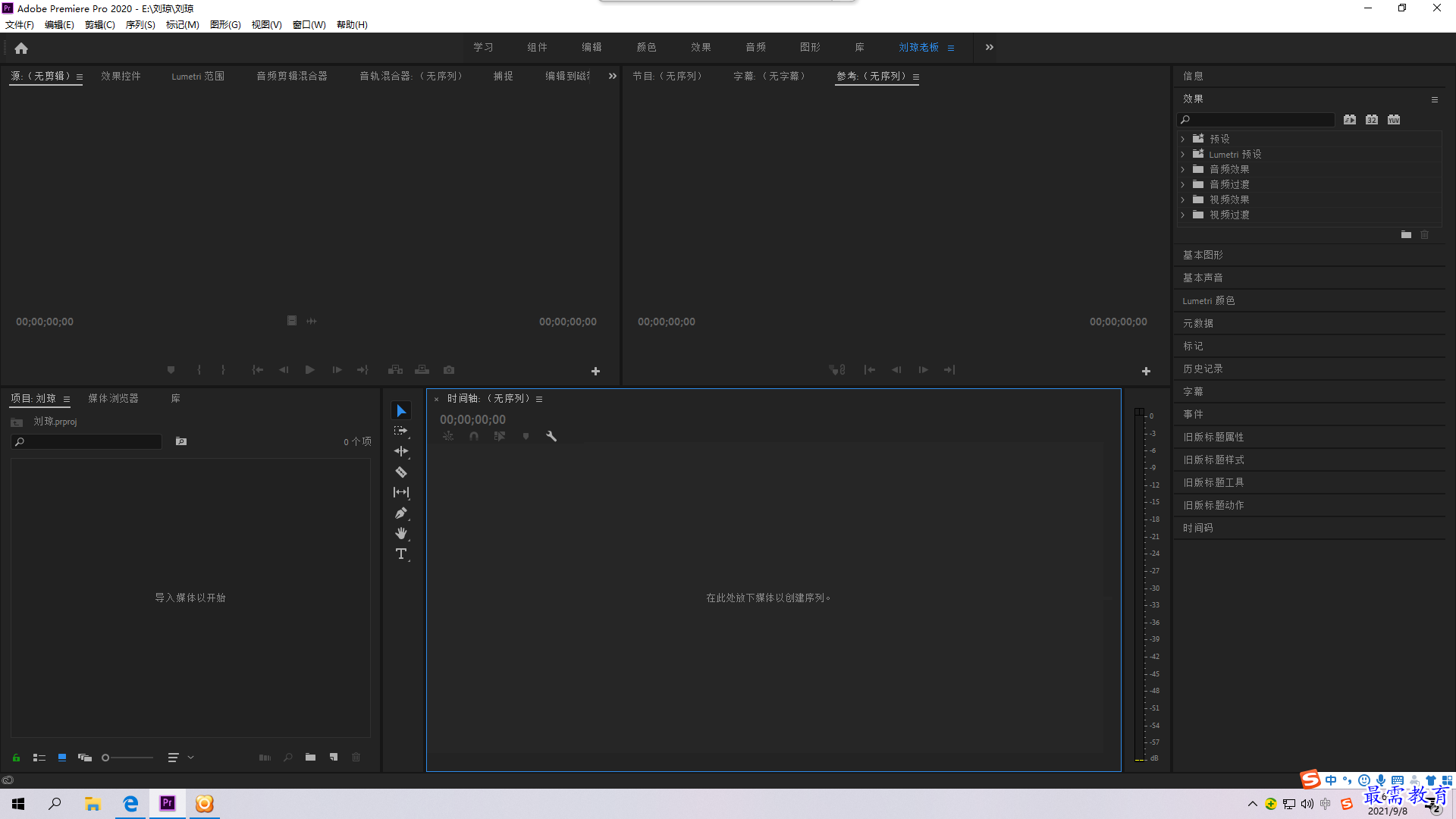Image resolution: width=1456 pixels, height=819 pixels.
Task: Add marker in timeline header
Action: (x=526, y=436)
